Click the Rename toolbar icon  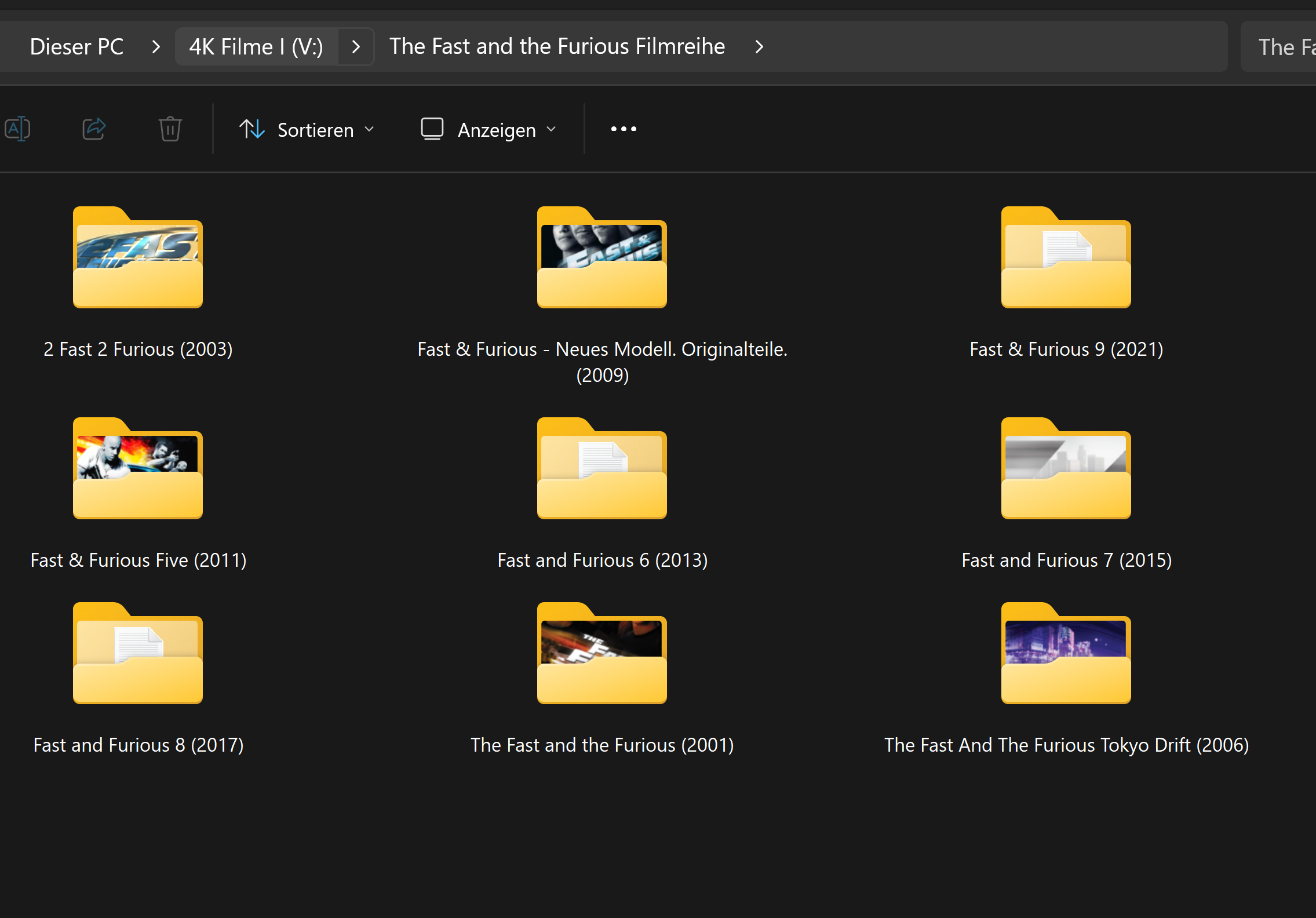coord(17,129)
